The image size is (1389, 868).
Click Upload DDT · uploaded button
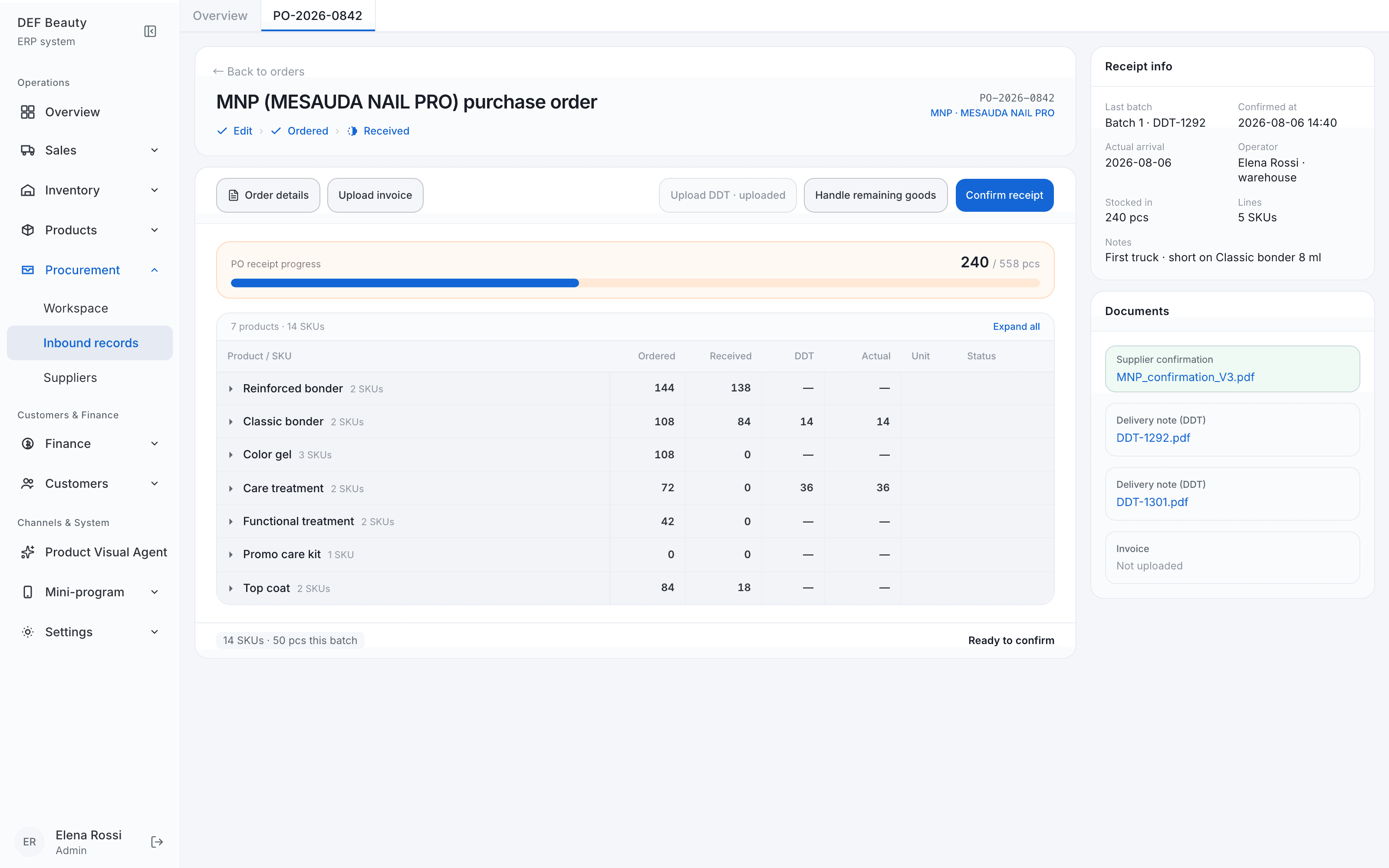[x=727, y=195]
